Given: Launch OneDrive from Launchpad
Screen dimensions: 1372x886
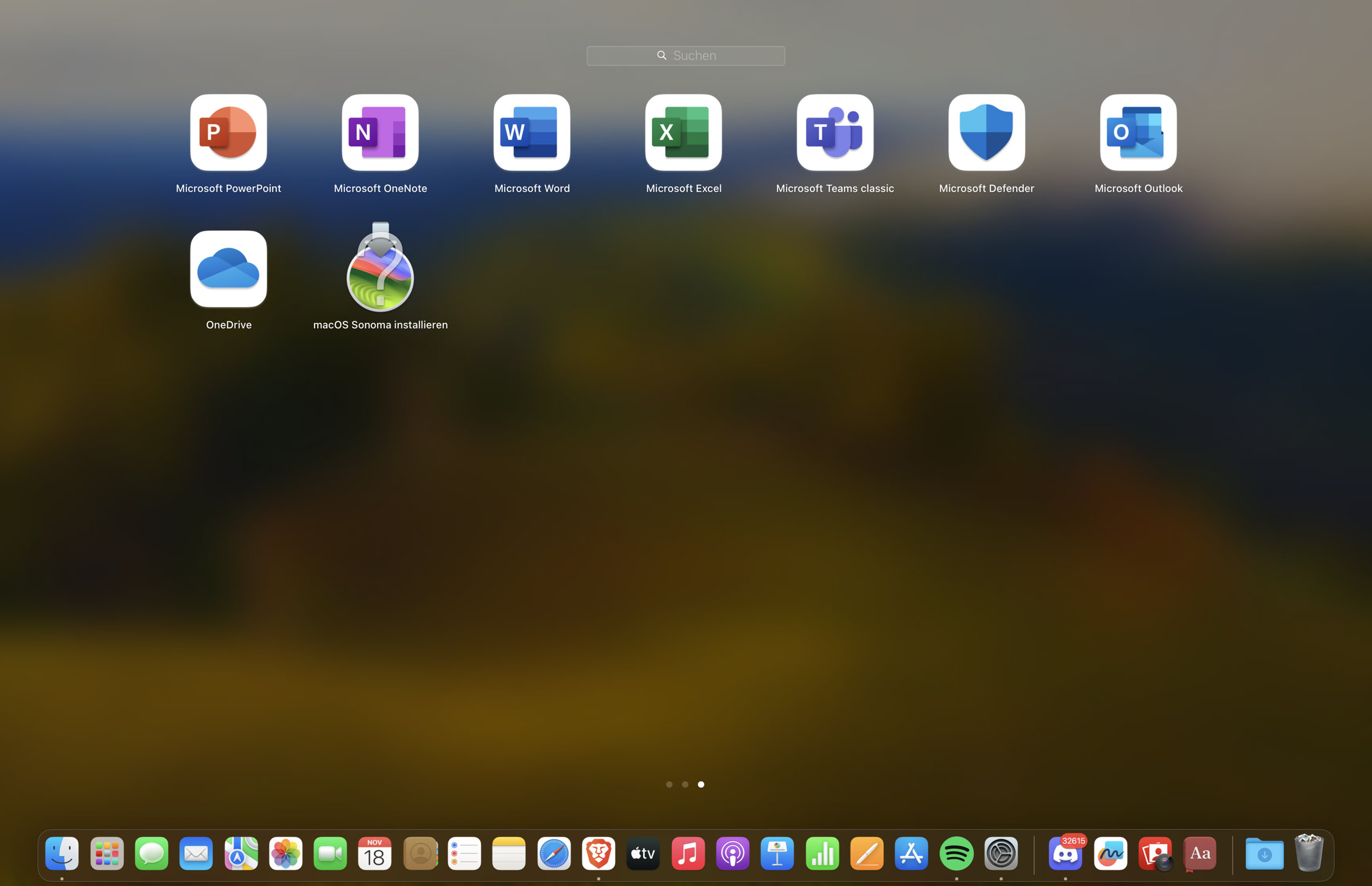Looking at the screenshot, I should [228, 269].
